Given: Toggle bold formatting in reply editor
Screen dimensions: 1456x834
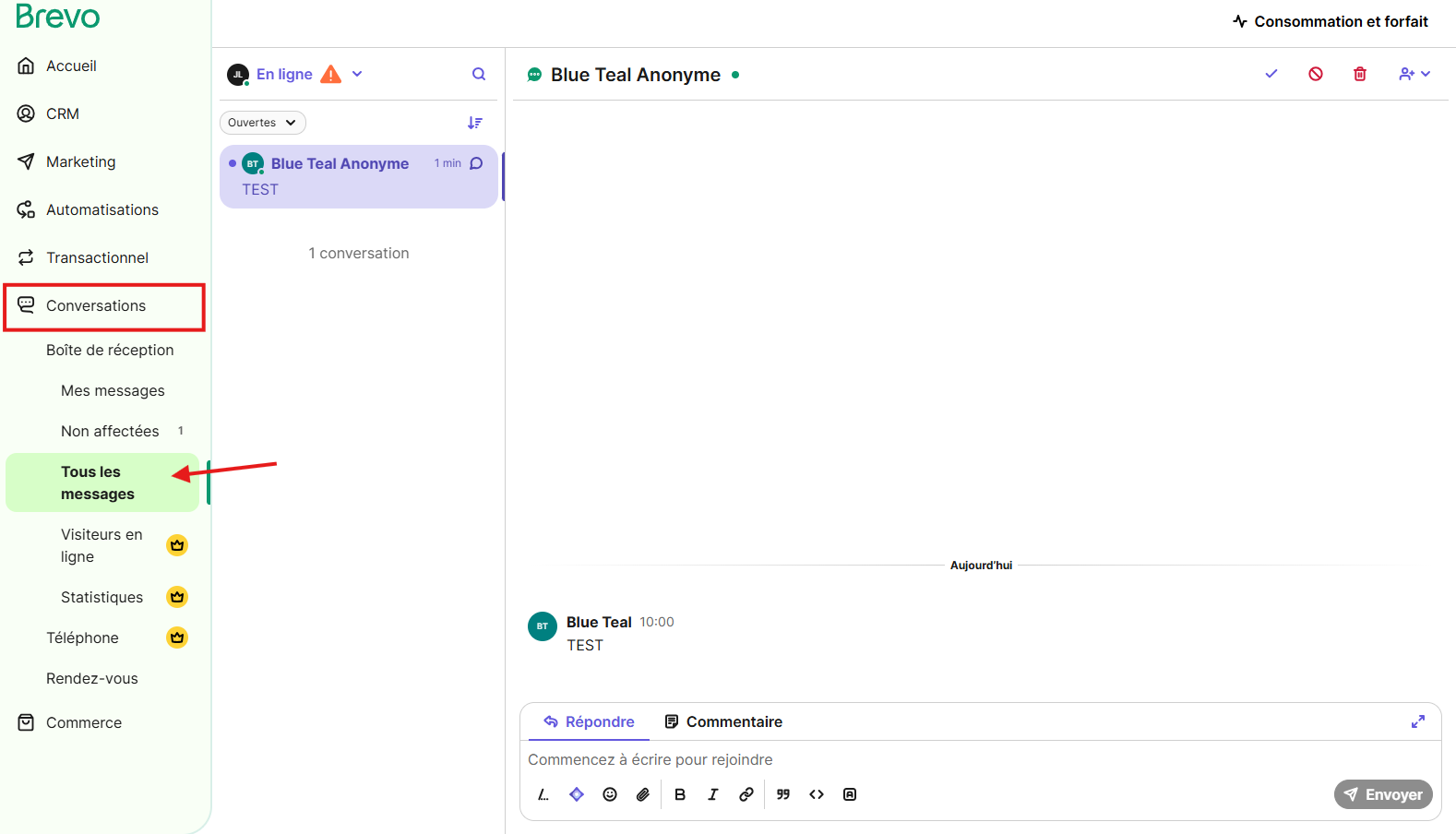Looking at the screenshot, I should click(680, 794).
